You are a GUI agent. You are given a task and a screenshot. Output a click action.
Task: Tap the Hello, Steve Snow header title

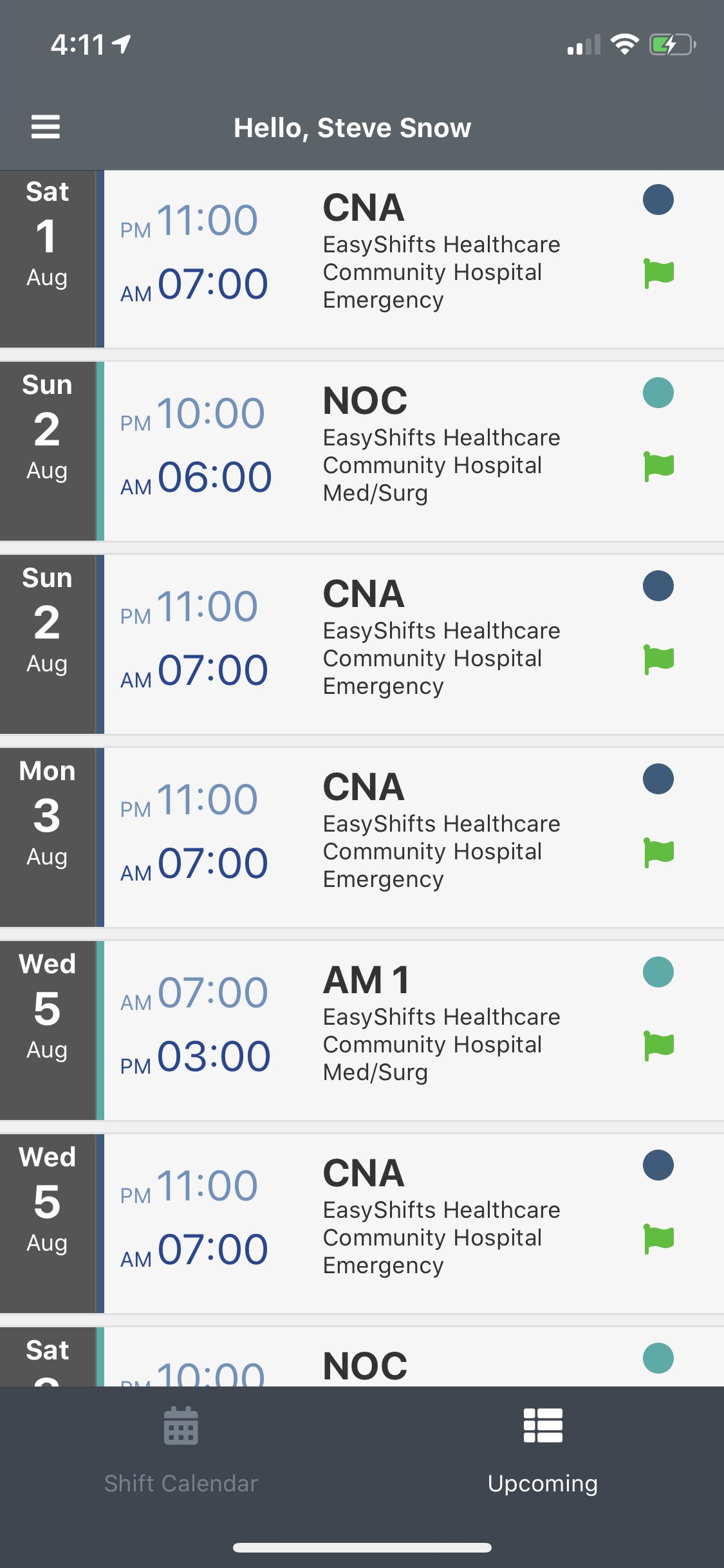pyautogui.click(x=352, y=127)
